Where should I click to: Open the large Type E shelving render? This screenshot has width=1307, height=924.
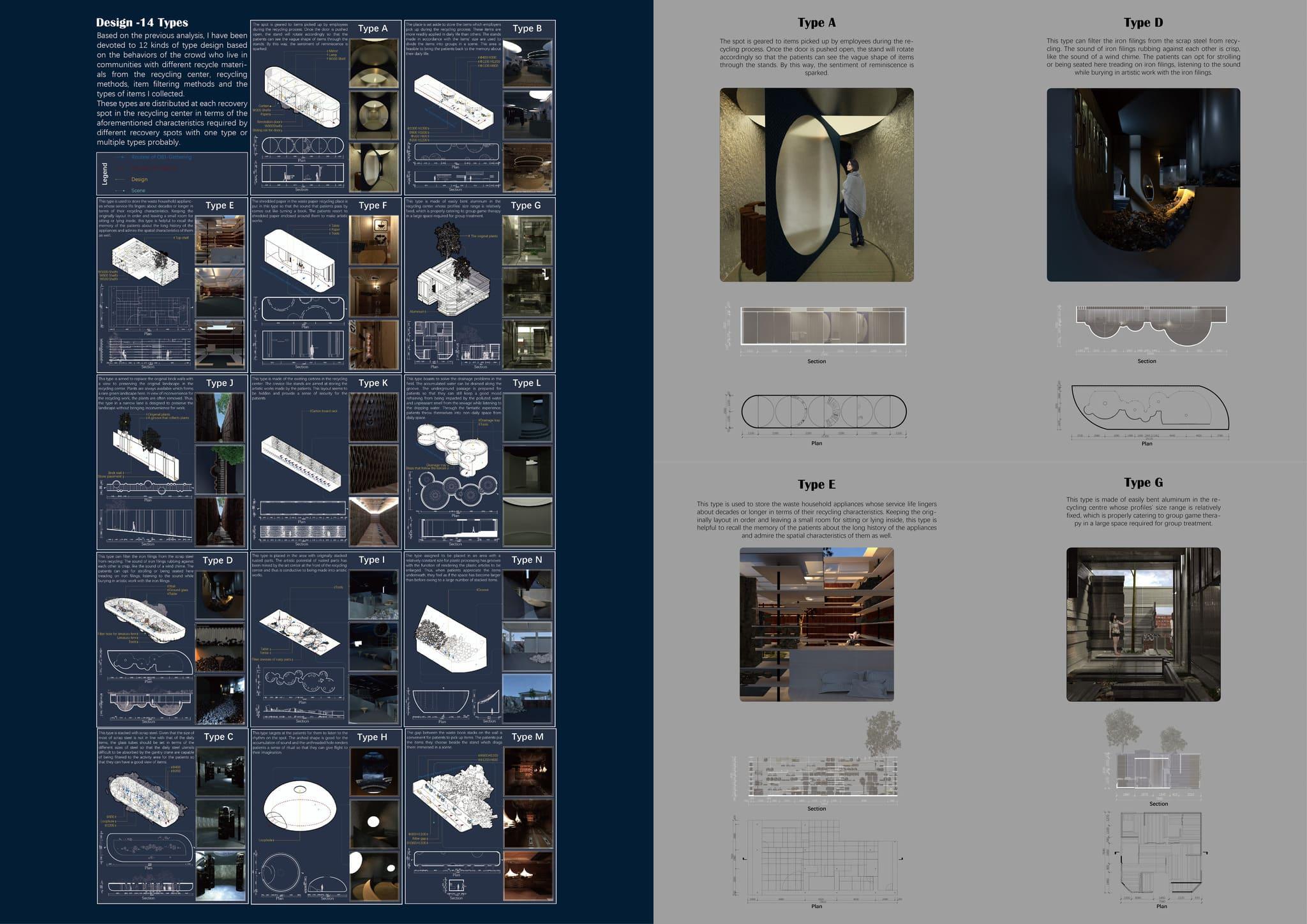point(816,624)
